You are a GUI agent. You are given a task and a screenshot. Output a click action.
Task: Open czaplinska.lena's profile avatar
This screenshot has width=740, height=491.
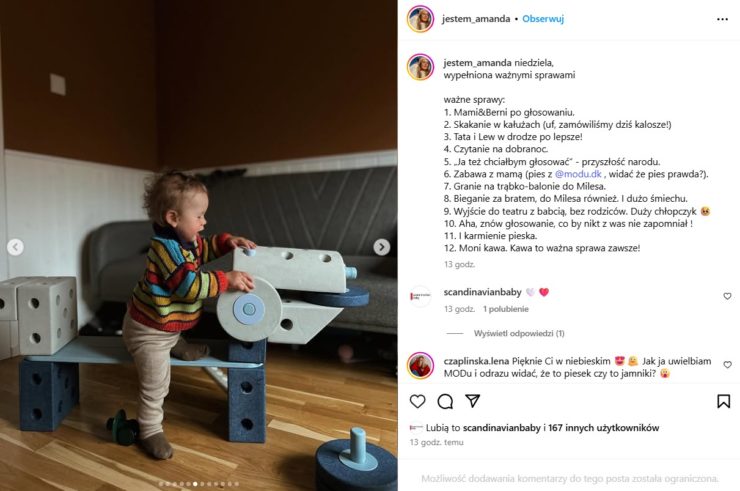pyautogui.click(x=420, y=365)
